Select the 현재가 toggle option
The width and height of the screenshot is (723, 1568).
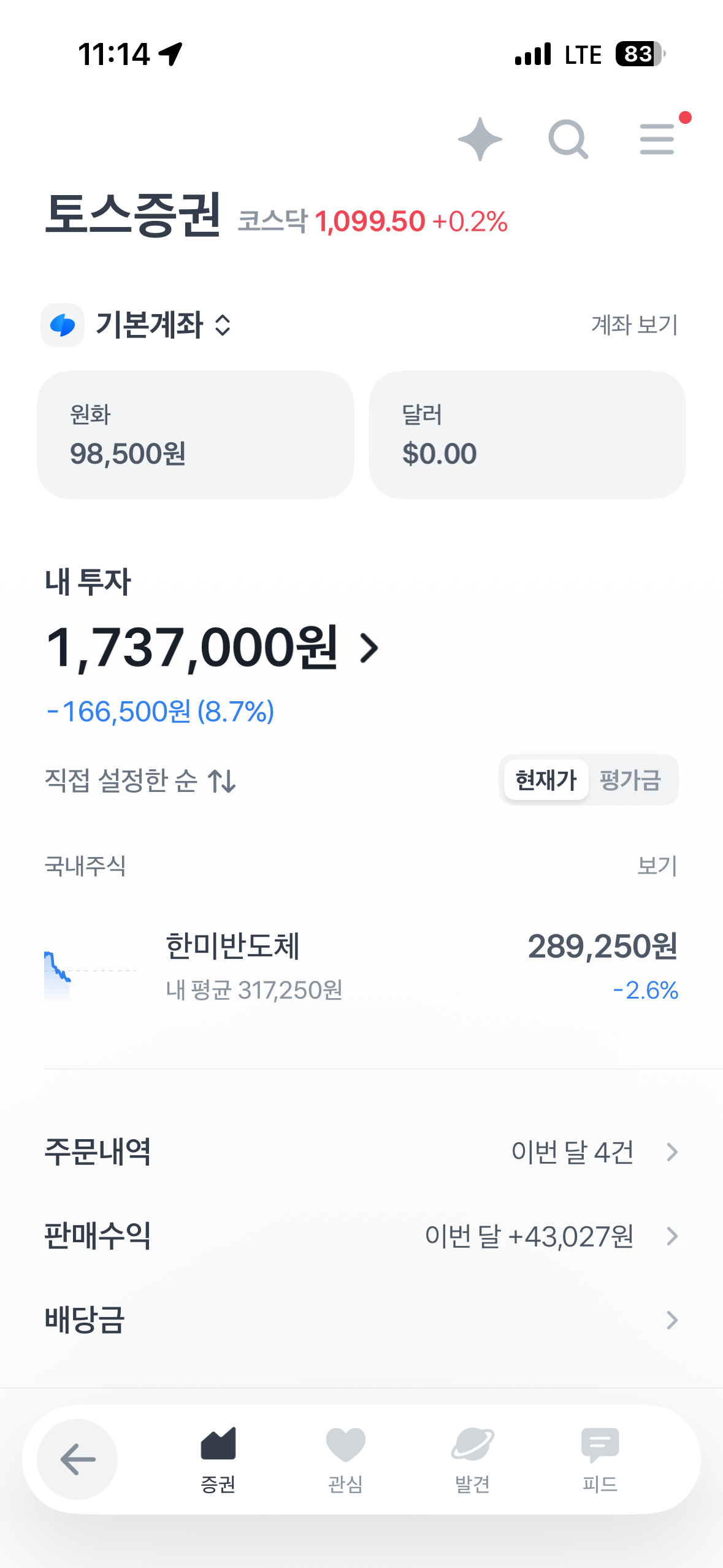tap(545, 780)
